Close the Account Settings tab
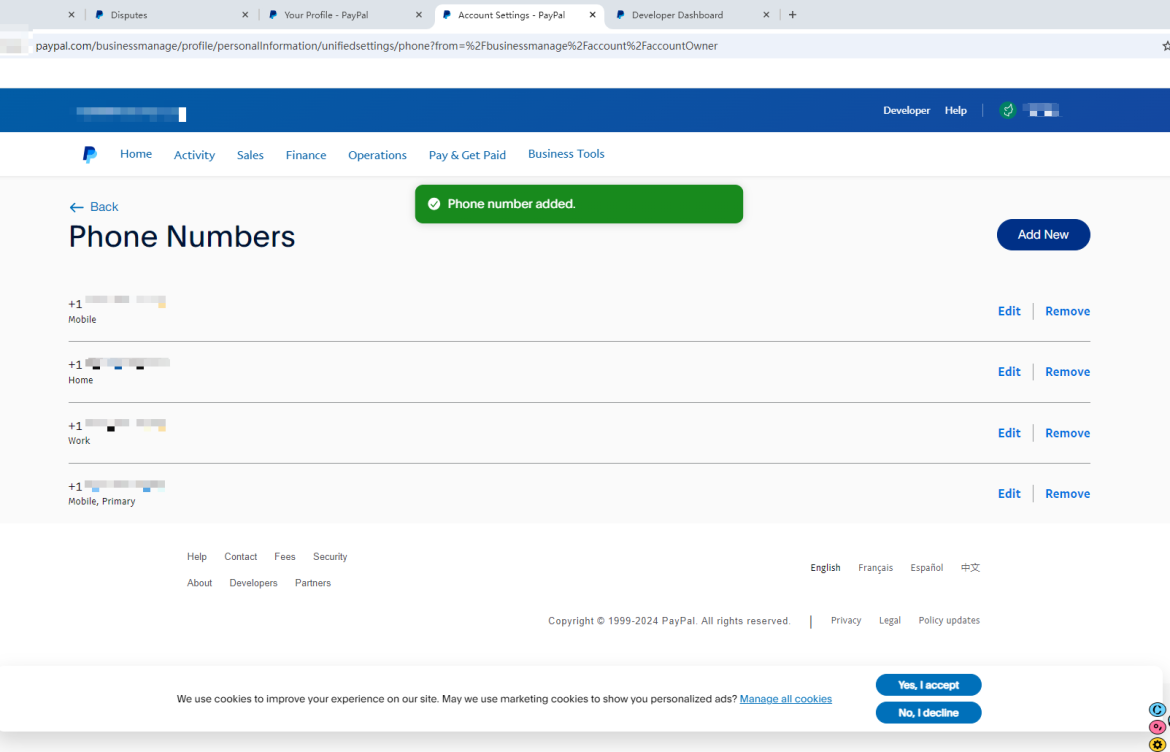Screen dimensions: 1170x752 [593, 15]
